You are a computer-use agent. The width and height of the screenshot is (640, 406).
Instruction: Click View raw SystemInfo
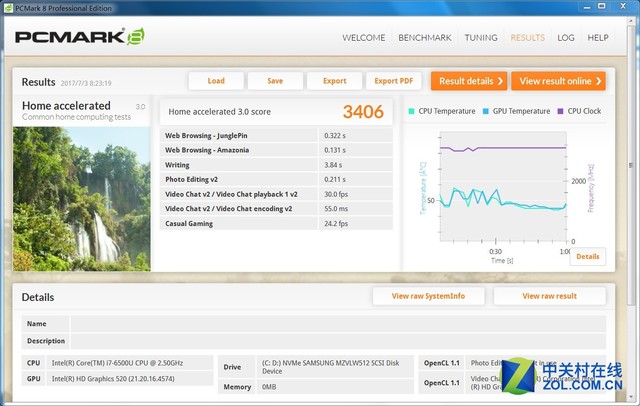tap(428, 296)
